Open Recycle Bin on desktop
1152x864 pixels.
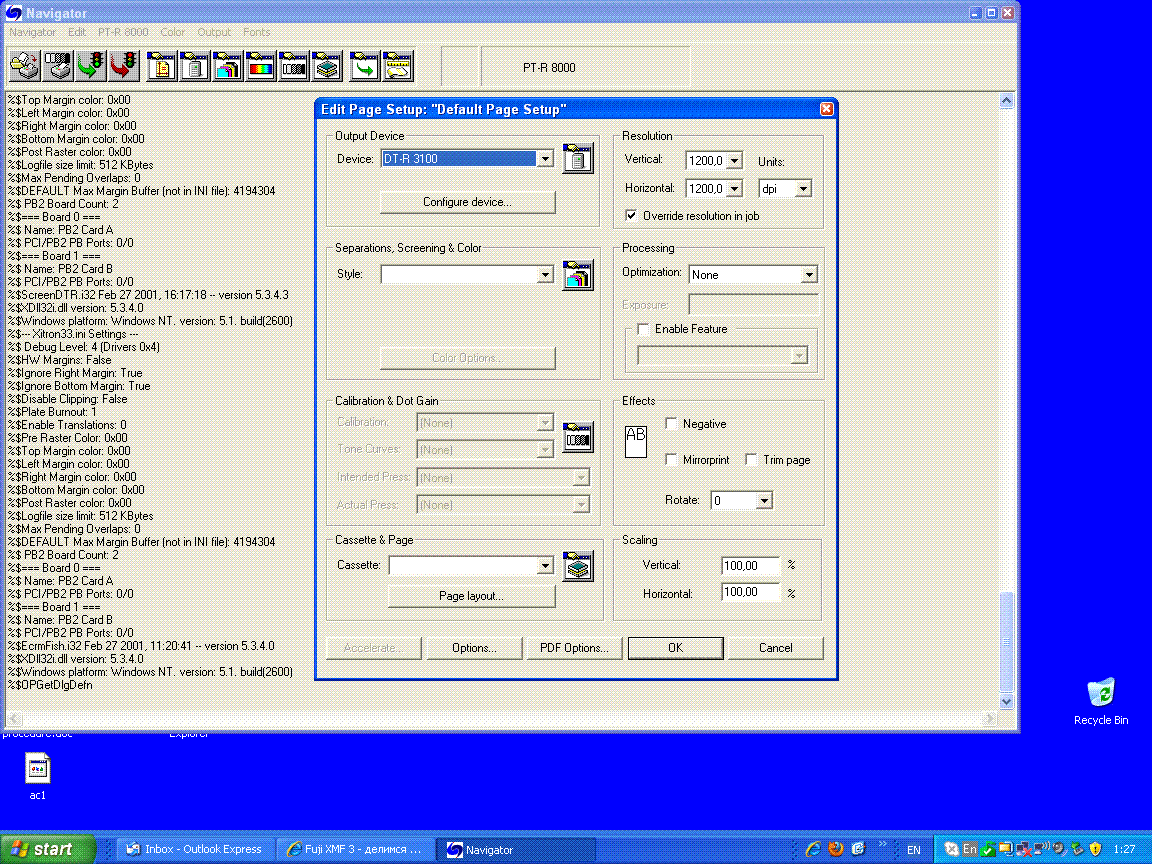1101,701
